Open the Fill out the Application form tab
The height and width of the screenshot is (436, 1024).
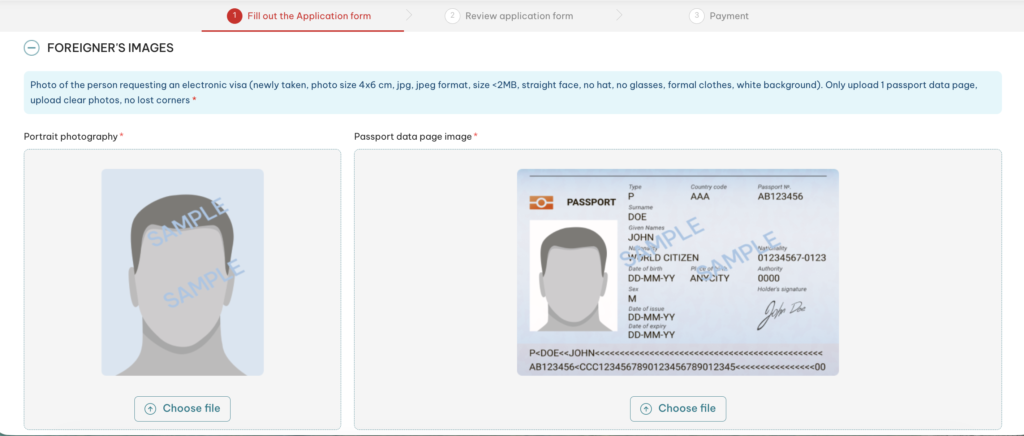pyautogui.click(x=302, y=16)
